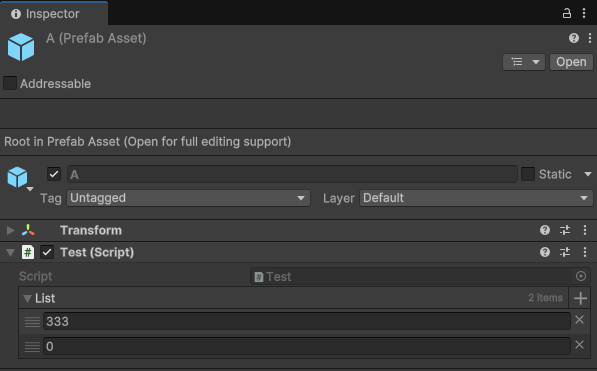The image size is (597, 371).
Task: Open the Layer dropdown showing Default
Action: pyautogui.click(x=476, y=198)
